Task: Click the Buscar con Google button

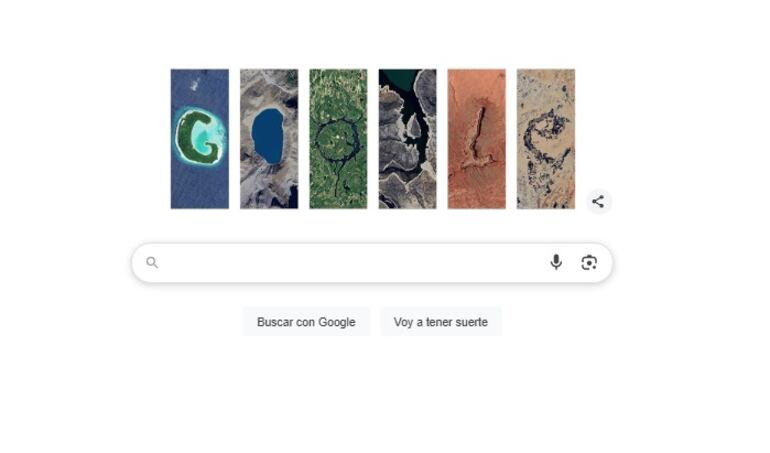Action: (306, 322)
